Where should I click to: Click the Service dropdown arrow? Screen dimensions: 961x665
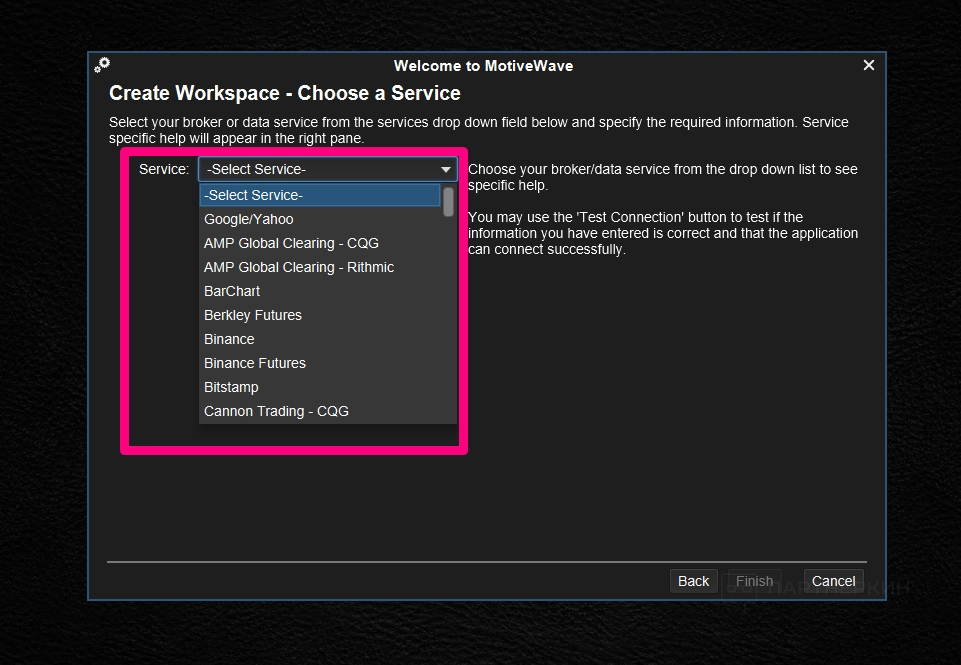446,169
